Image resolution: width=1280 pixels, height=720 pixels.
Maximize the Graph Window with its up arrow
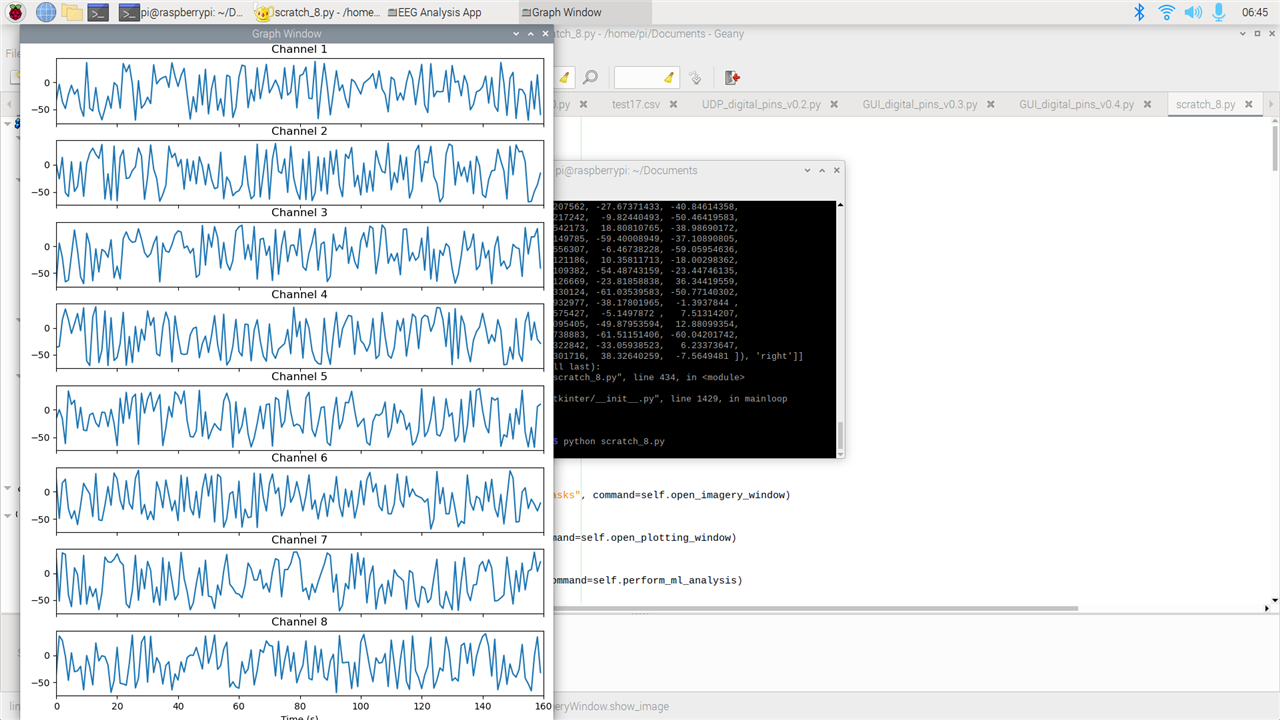pos(531,34)
